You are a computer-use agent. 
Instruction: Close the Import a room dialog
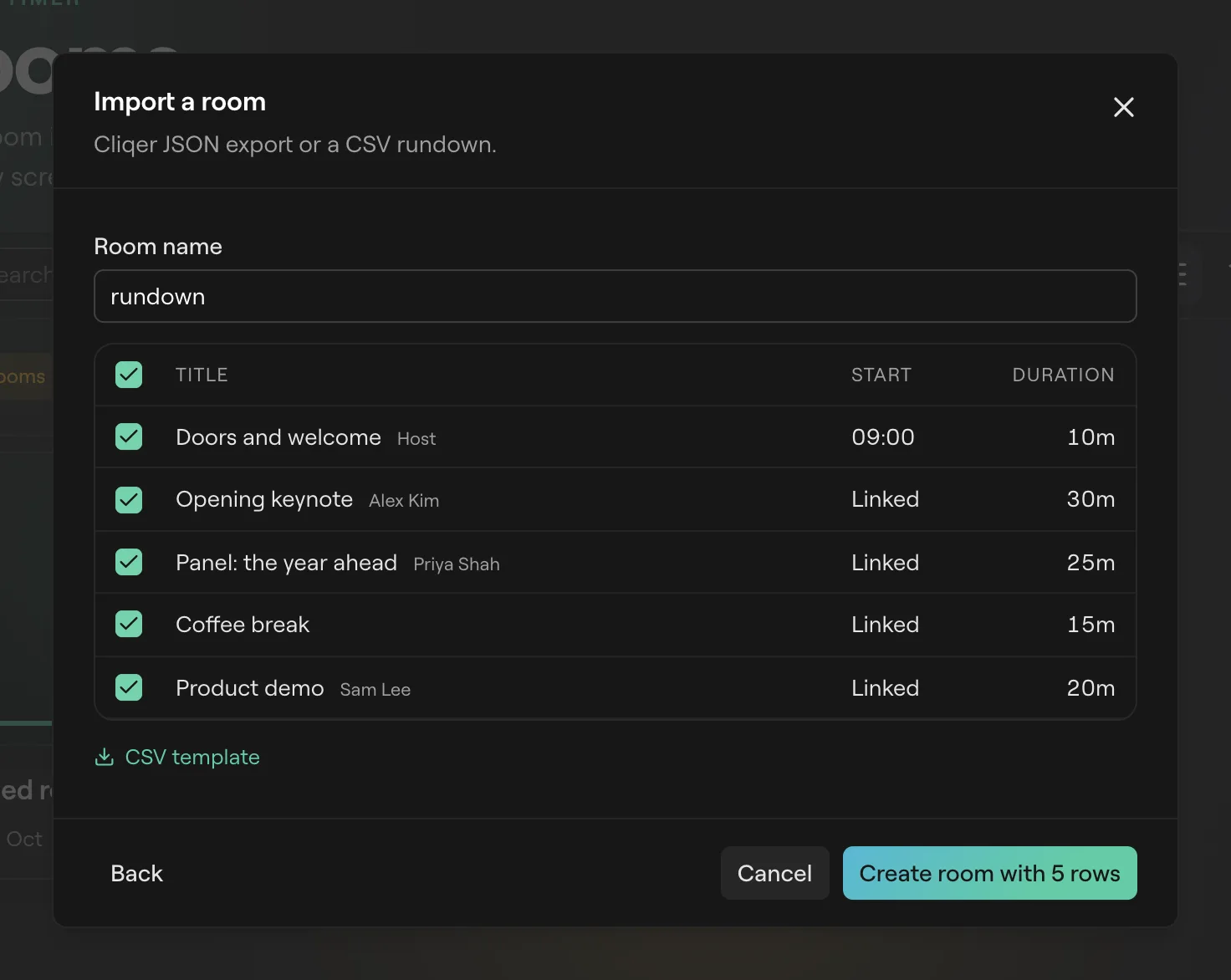(1123, 107)
